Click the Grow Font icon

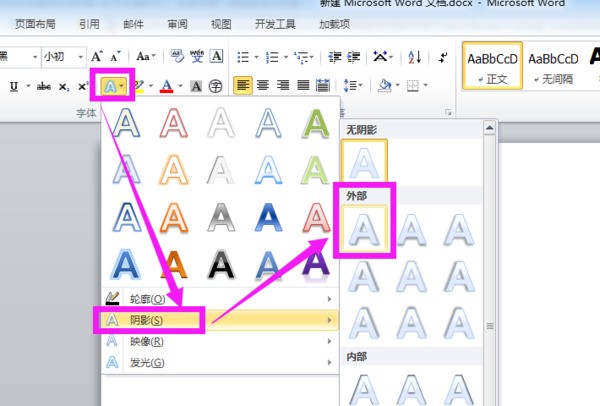pos(97,57)
